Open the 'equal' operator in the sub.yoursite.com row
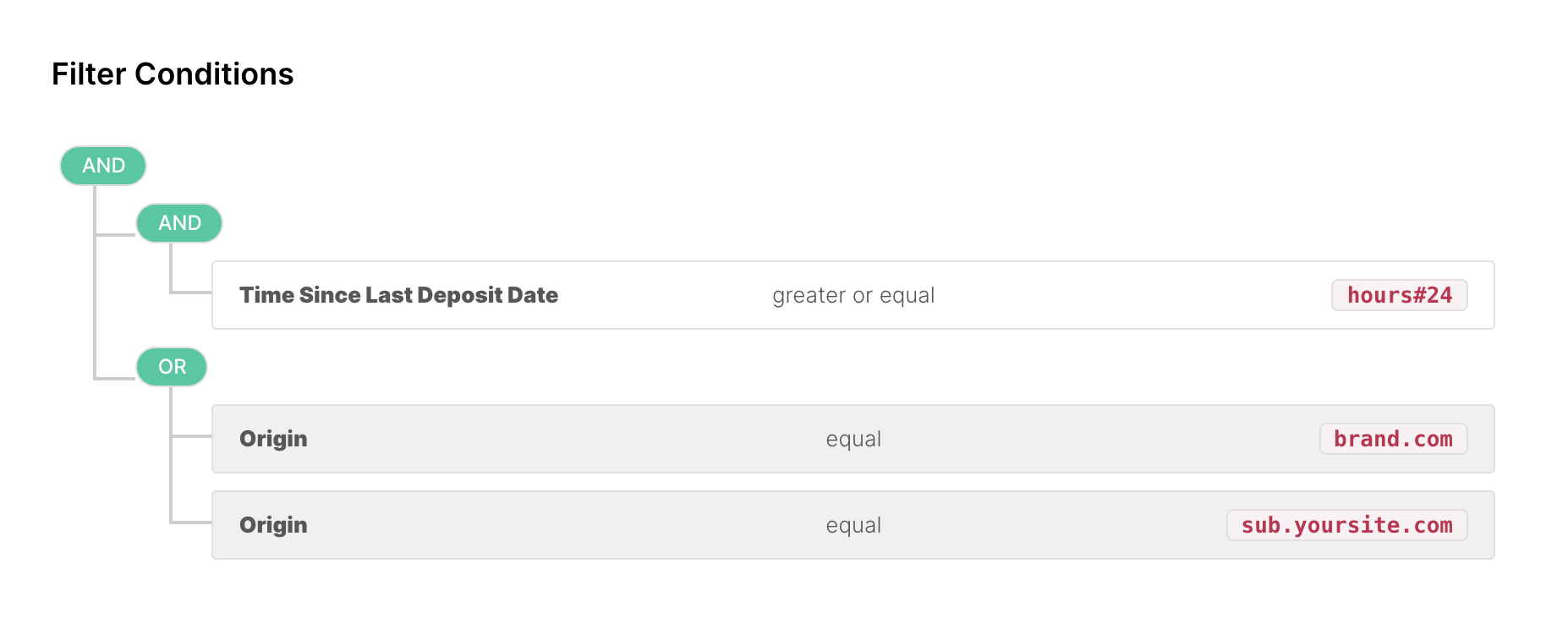Screen dimensions: 1568x629 tap(853, 525)
